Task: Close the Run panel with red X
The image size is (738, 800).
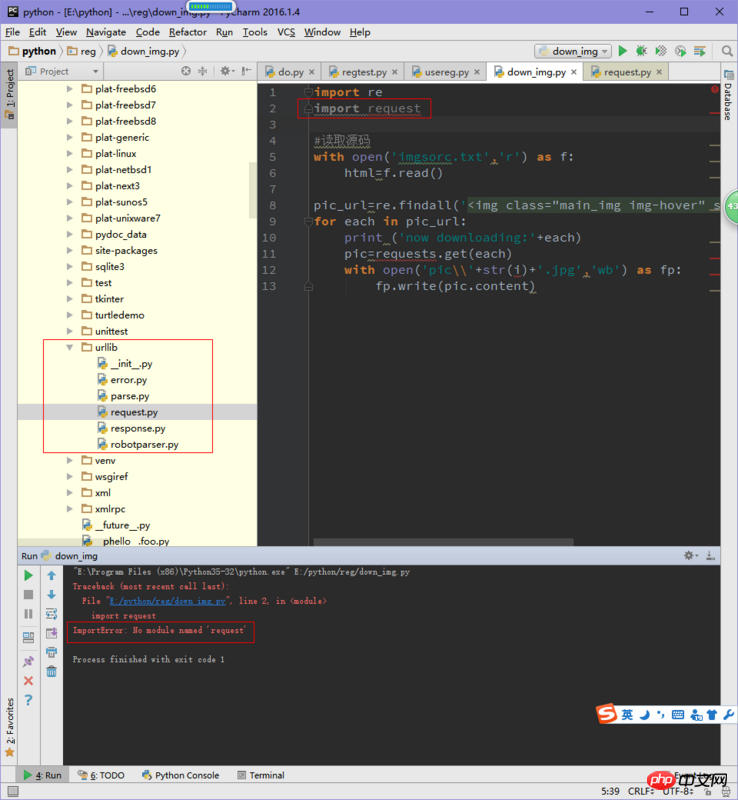Action: coord(28,681)
